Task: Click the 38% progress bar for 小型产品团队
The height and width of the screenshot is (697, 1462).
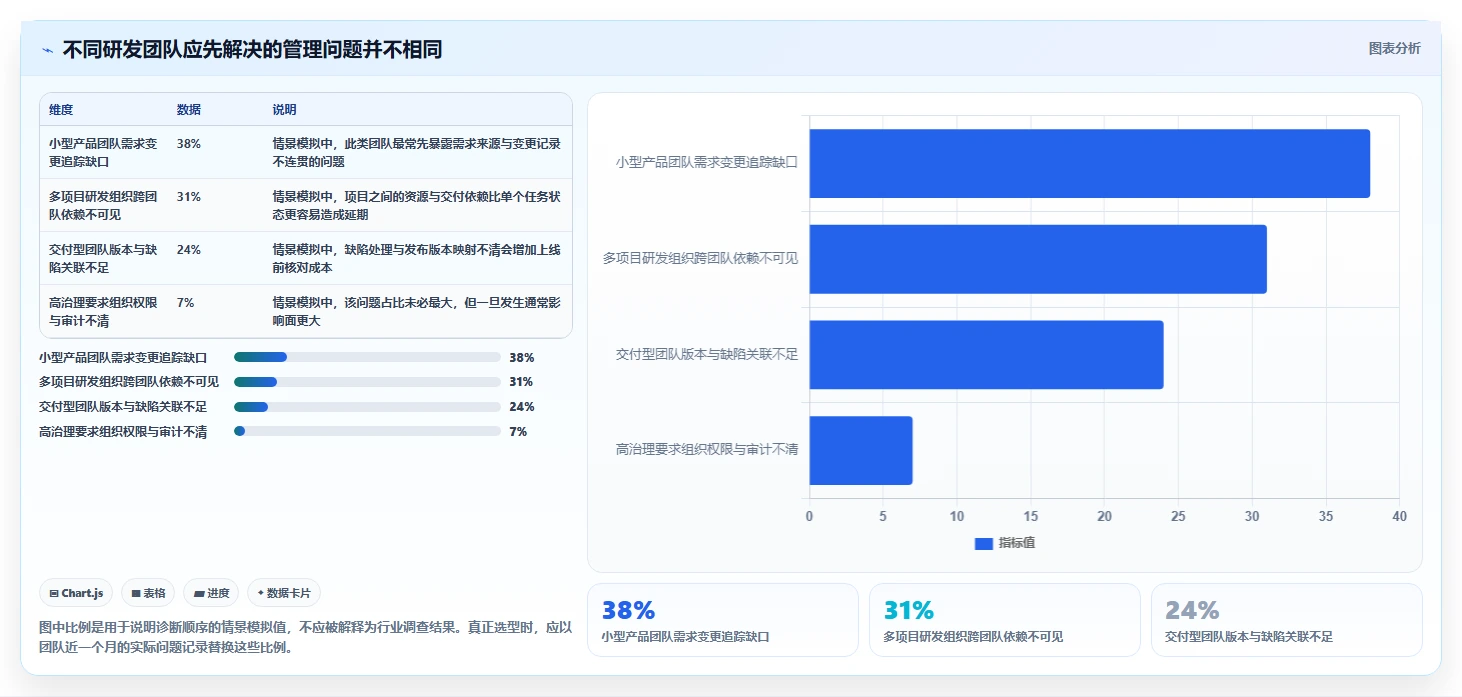Action: pos(367,357)
